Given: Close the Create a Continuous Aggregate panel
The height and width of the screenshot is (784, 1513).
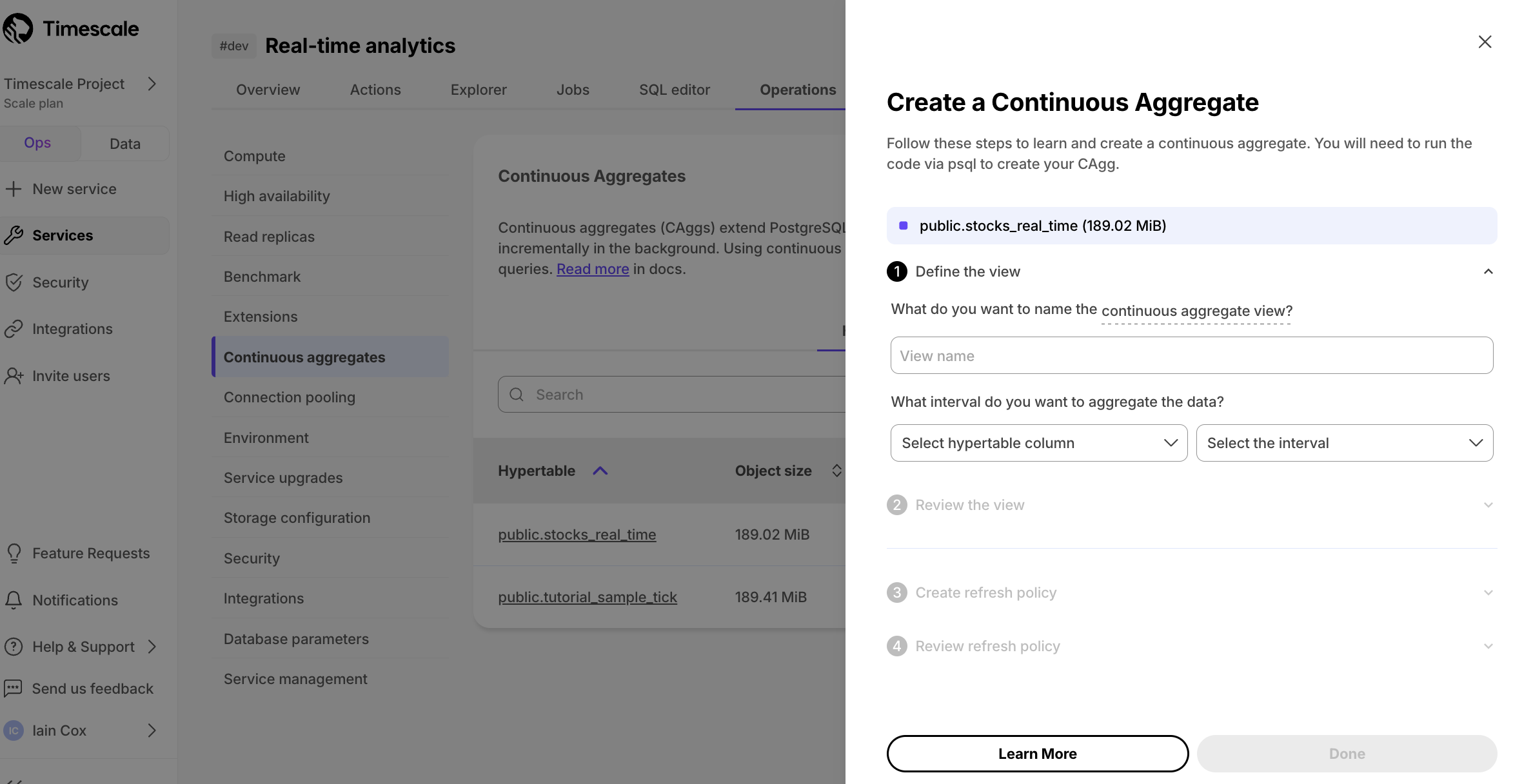Looking at the screenshot, I should pos(1485,42).
